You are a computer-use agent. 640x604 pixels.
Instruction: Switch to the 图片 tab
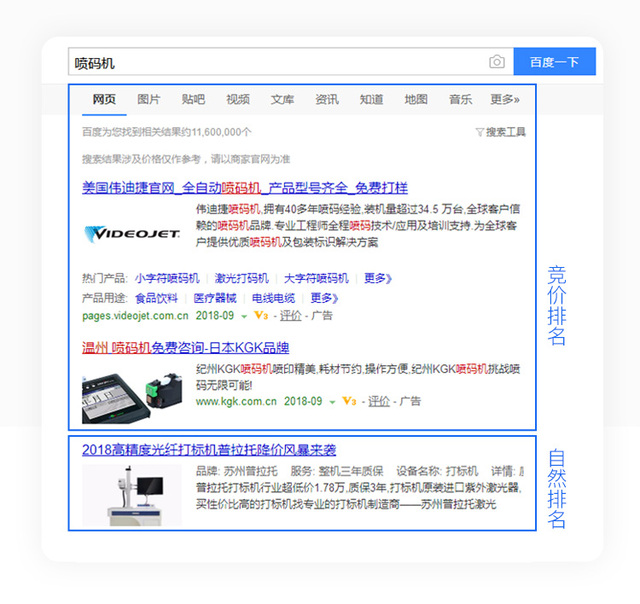[x=149, y=99]
